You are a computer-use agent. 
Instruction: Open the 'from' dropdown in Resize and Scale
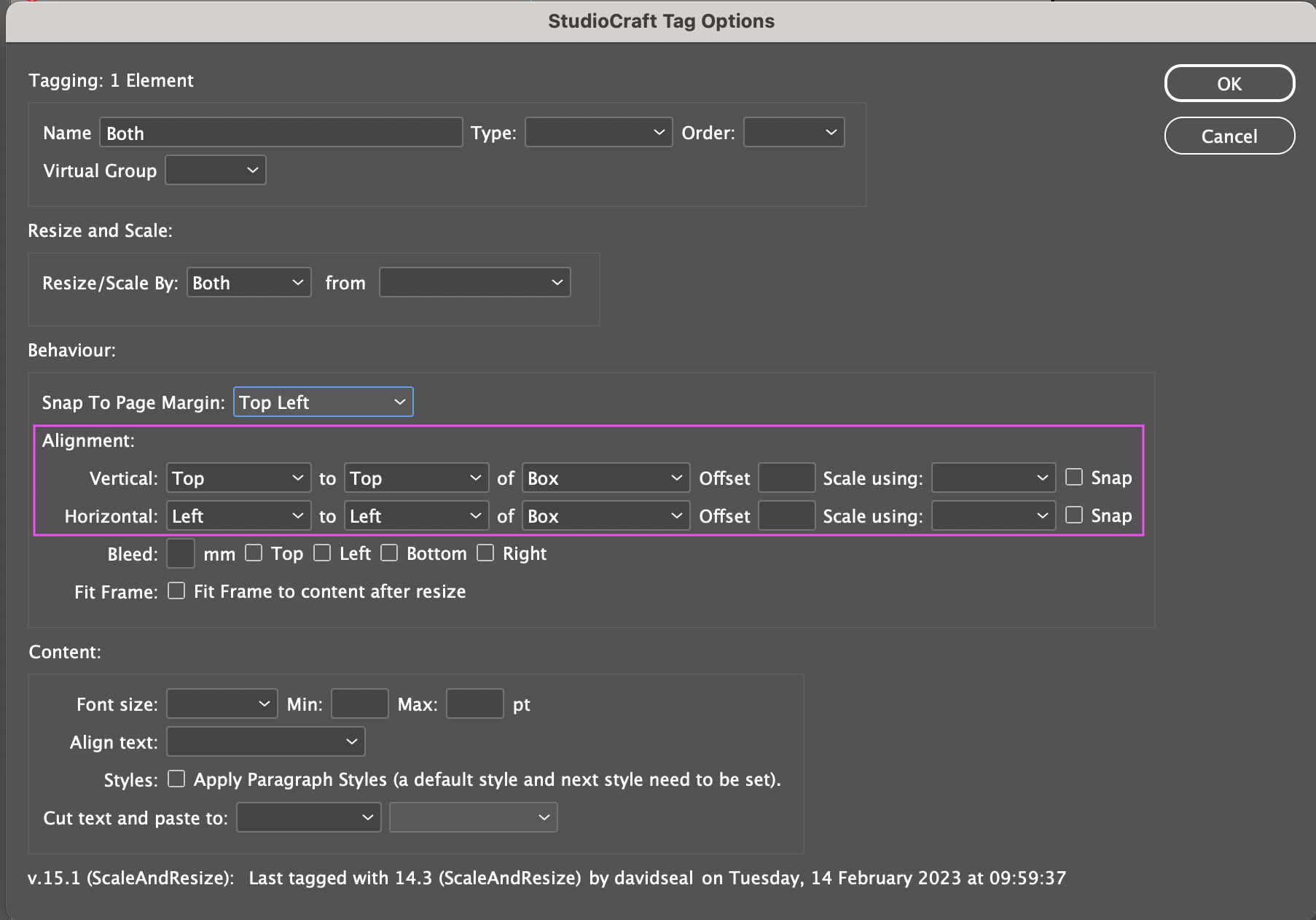[474, 283]
